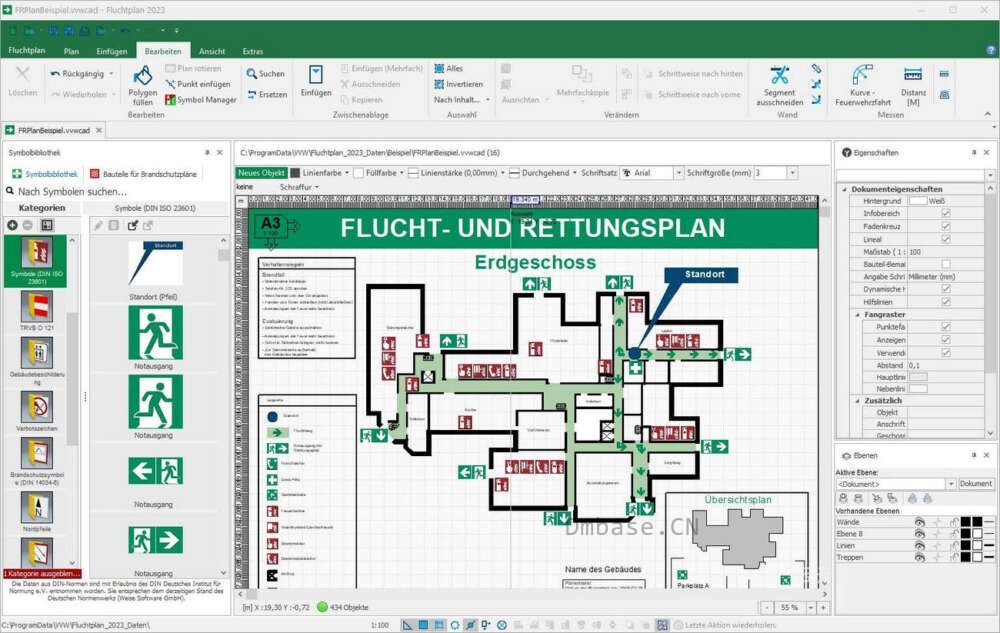Activate the Distanz [M] measuring tool
Screen dimensions: 1000x633
click(913, 85)
